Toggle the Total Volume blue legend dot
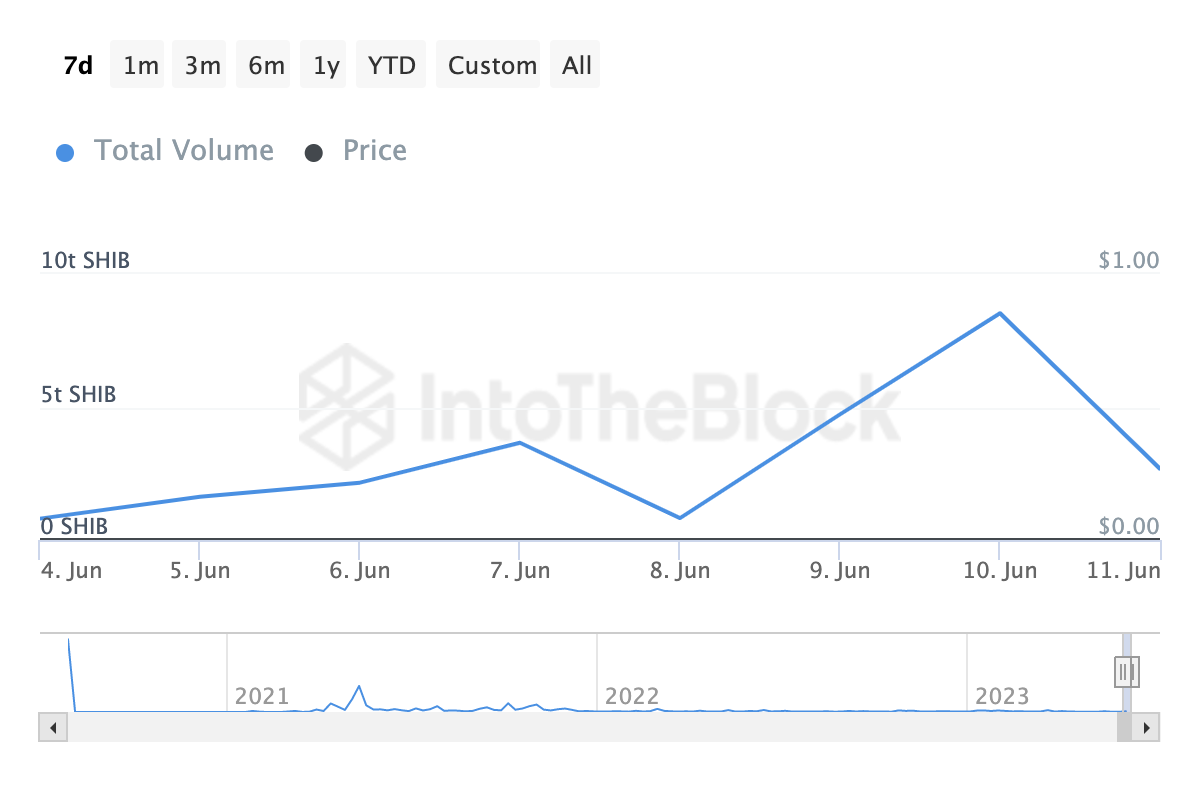The height and width of the screenshot is (800, 1200). (x=66, y=153)
